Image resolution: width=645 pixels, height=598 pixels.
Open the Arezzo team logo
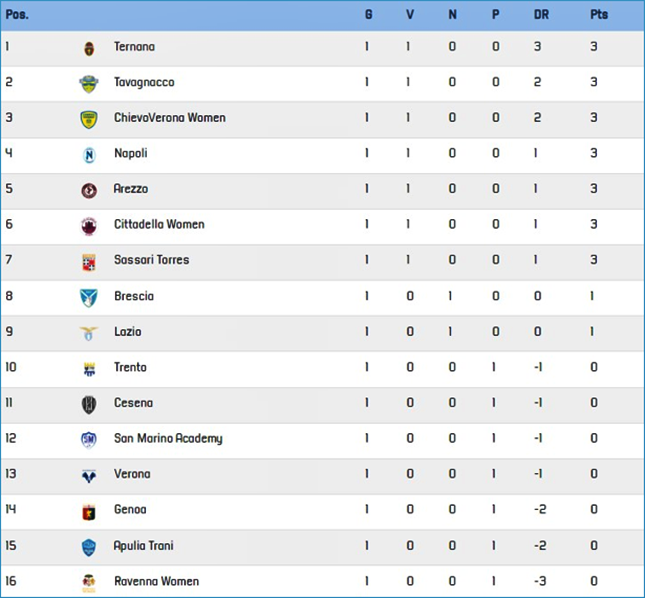[x=89, y=191]
